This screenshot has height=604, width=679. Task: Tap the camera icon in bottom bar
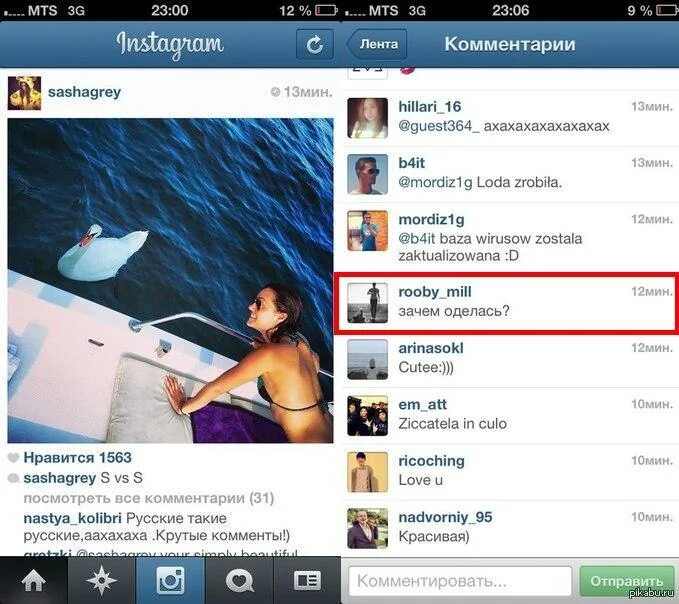coord(170,580)
